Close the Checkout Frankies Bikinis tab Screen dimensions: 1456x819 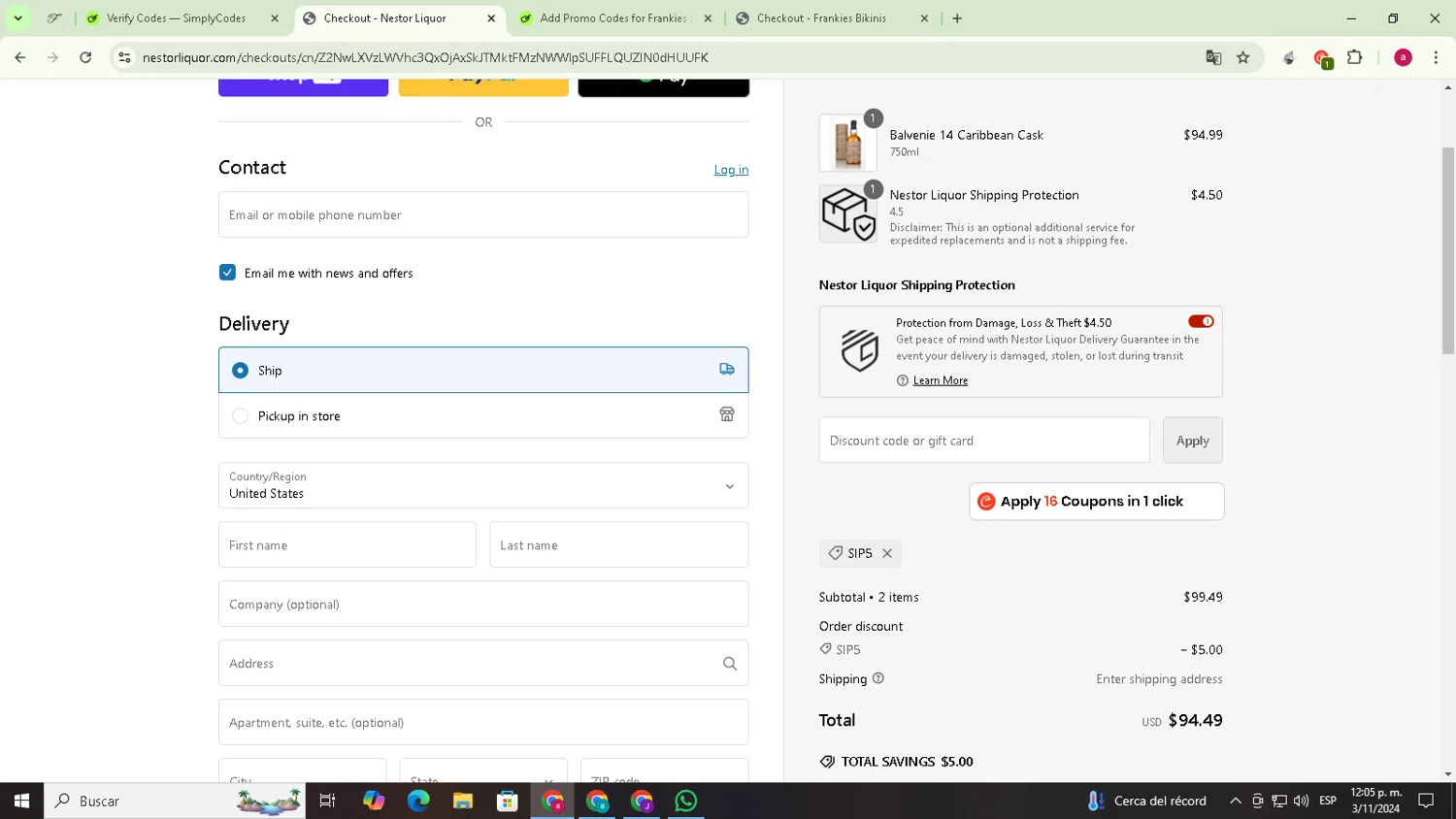click(x=924, y=17)
